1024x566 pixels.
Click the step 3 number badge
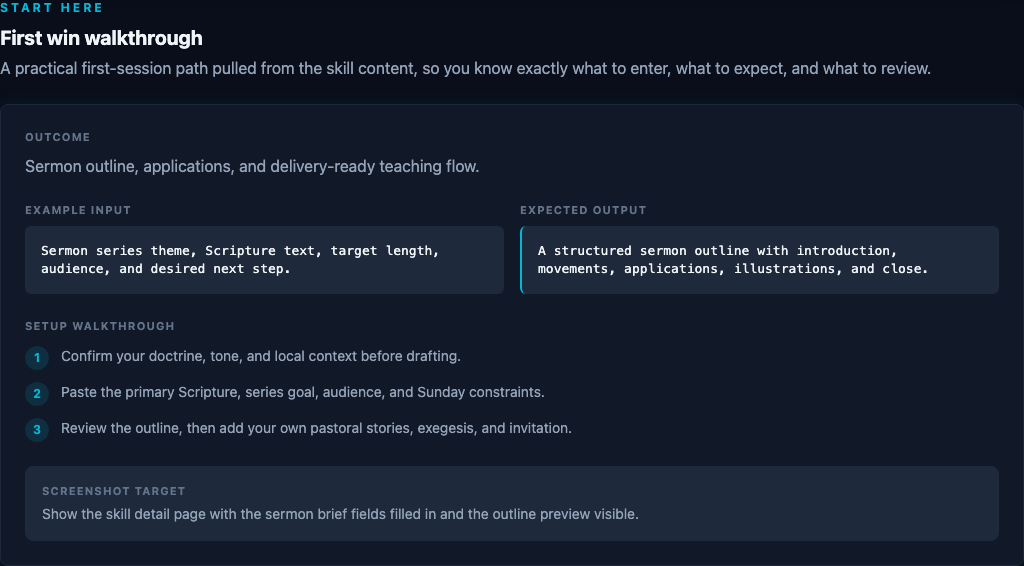[x=37, y=430]
